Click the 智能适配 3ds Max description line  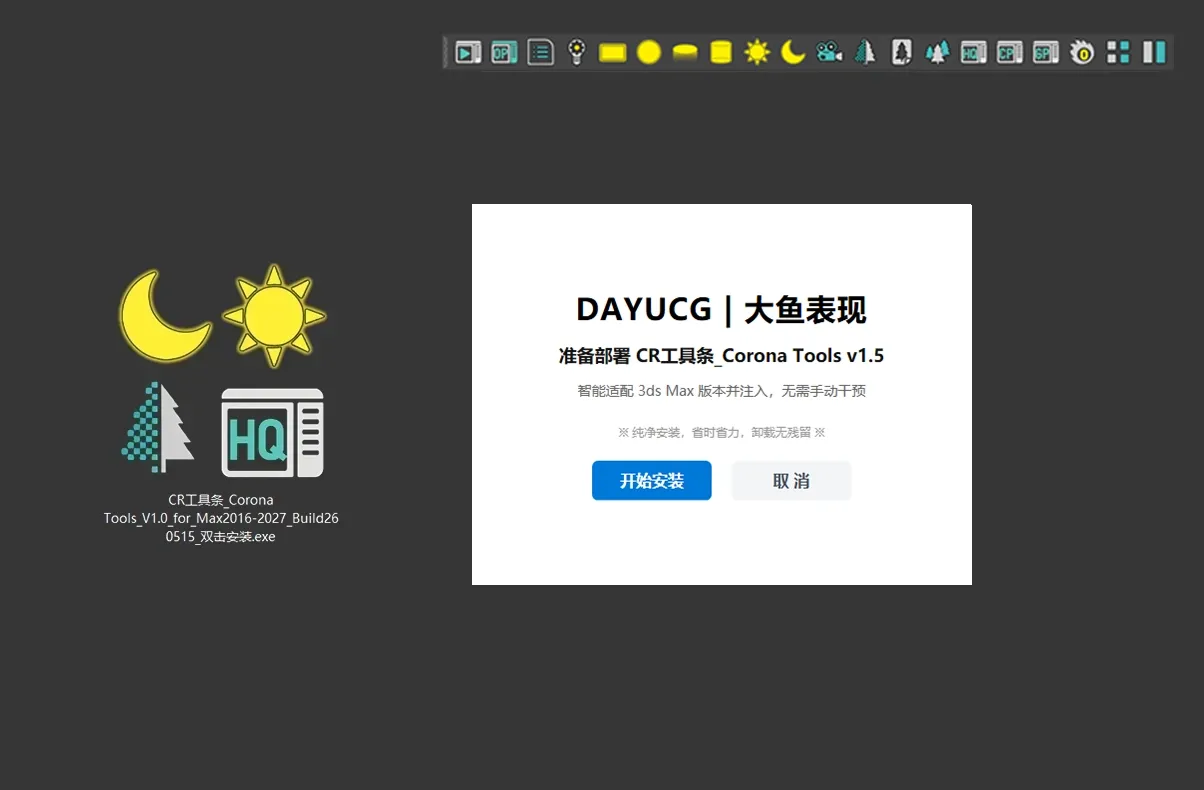pos(721,391)
